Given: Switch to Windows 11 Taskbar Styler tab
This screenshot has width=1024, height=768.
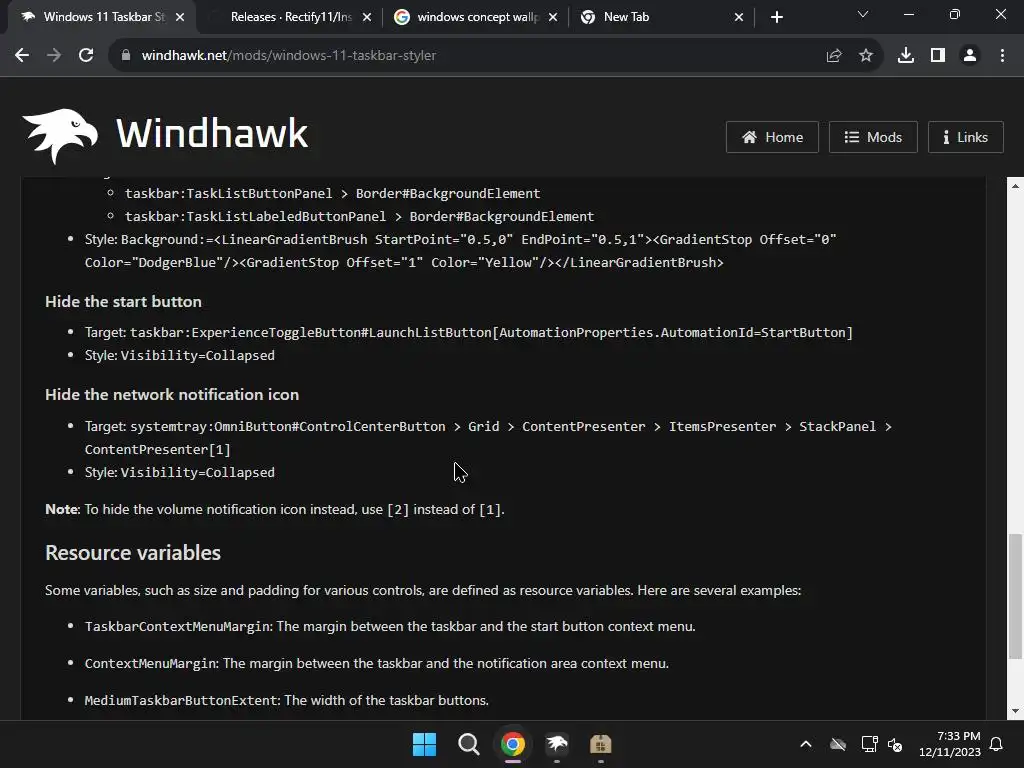Looking at the screenshot, I should point(101,17).
